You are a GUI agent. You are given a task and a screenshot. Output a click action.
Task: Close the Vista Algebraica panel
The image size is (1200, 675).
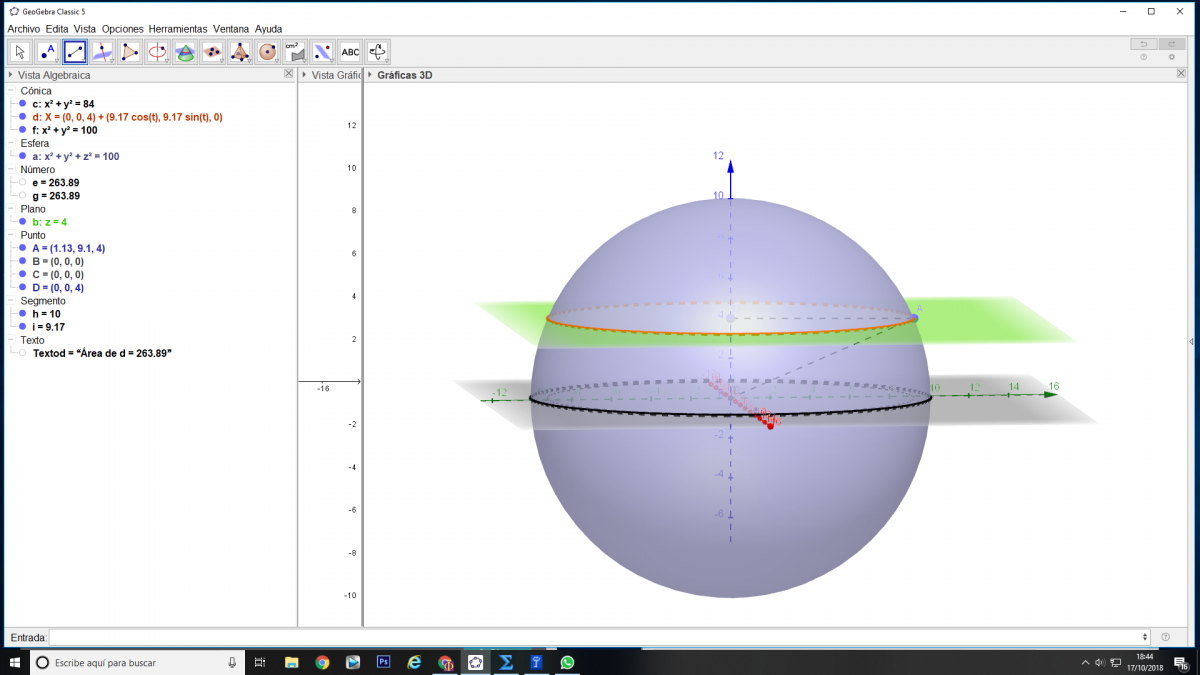288,74
